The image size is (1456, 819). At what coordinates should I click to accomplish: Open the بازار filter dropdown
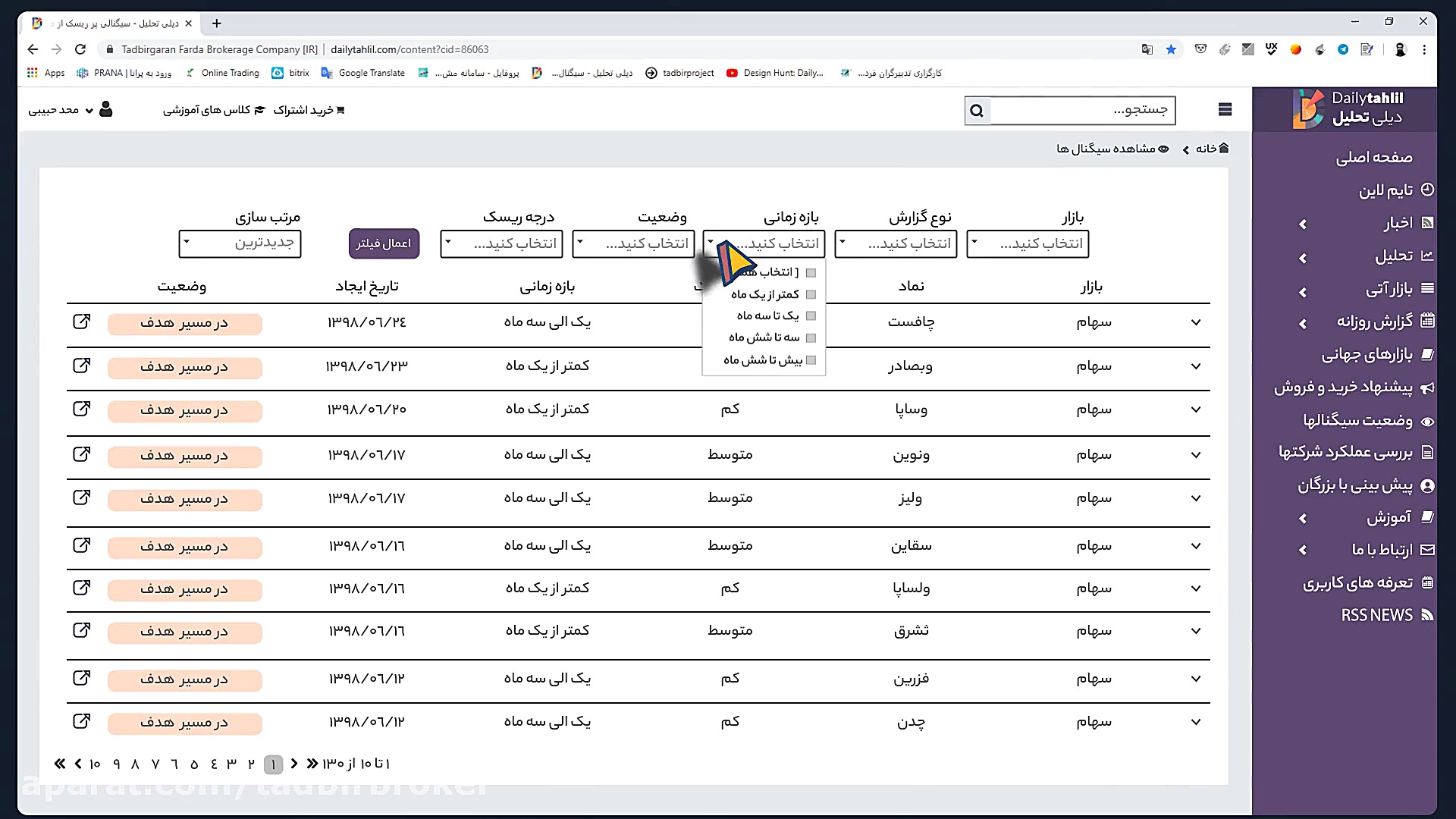1028,243
